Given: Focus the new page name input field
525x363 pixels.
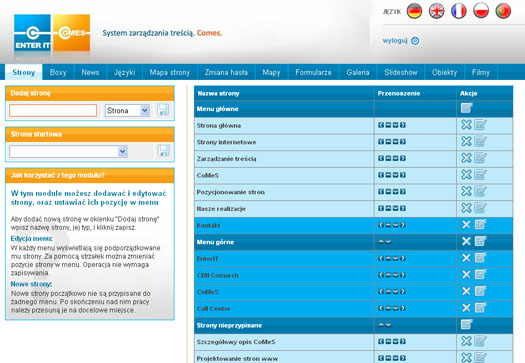Looking at the screenshot, I should tap(53, 111).
